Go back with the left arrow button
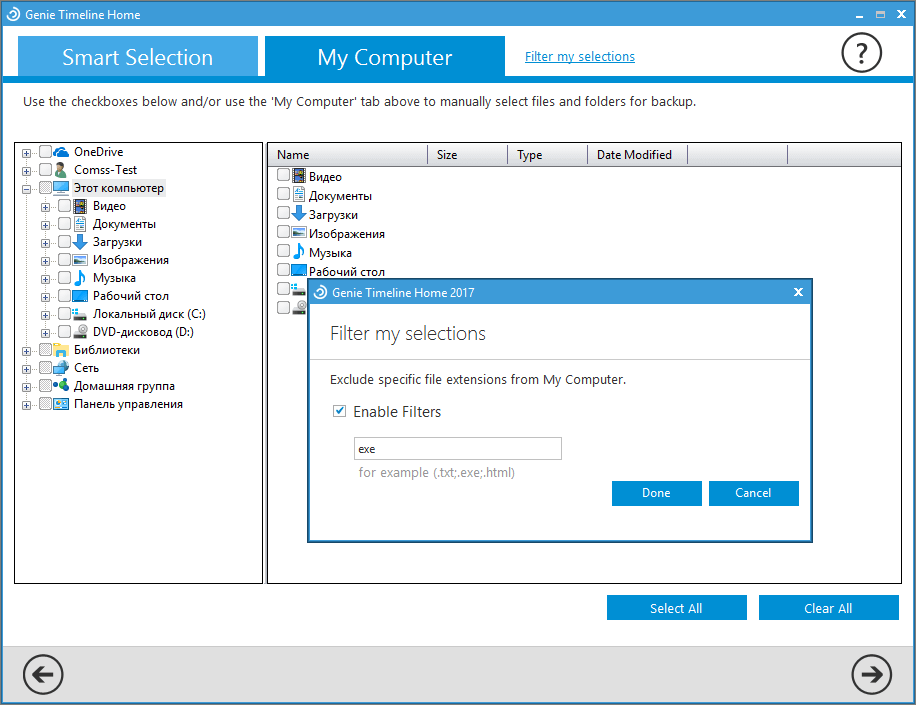This screenshot has width=916, height=705. 43,674
